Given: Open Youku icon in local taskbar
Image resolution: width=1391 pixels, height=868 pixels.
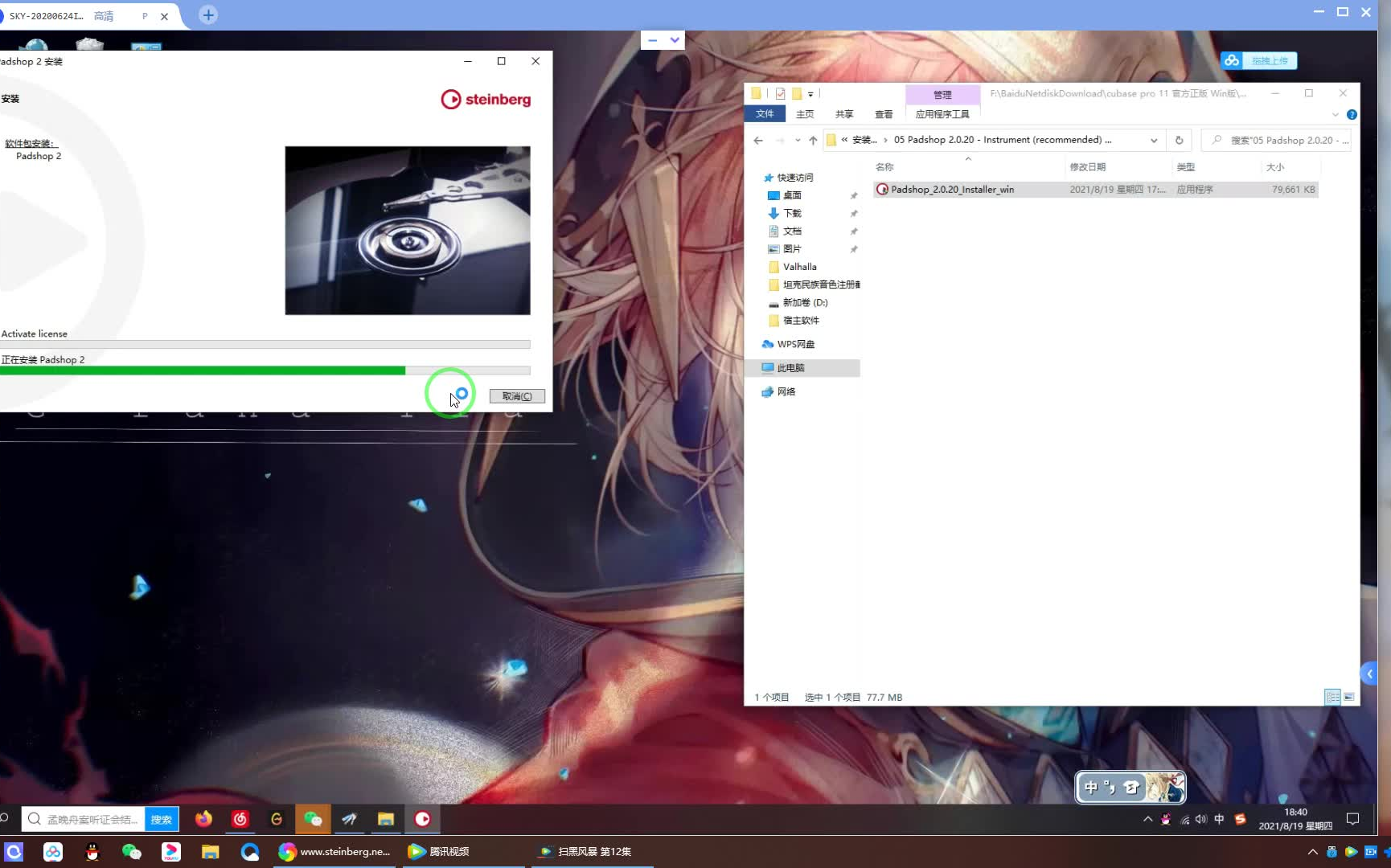Looking at the screenshot, I should coord(171,852).
